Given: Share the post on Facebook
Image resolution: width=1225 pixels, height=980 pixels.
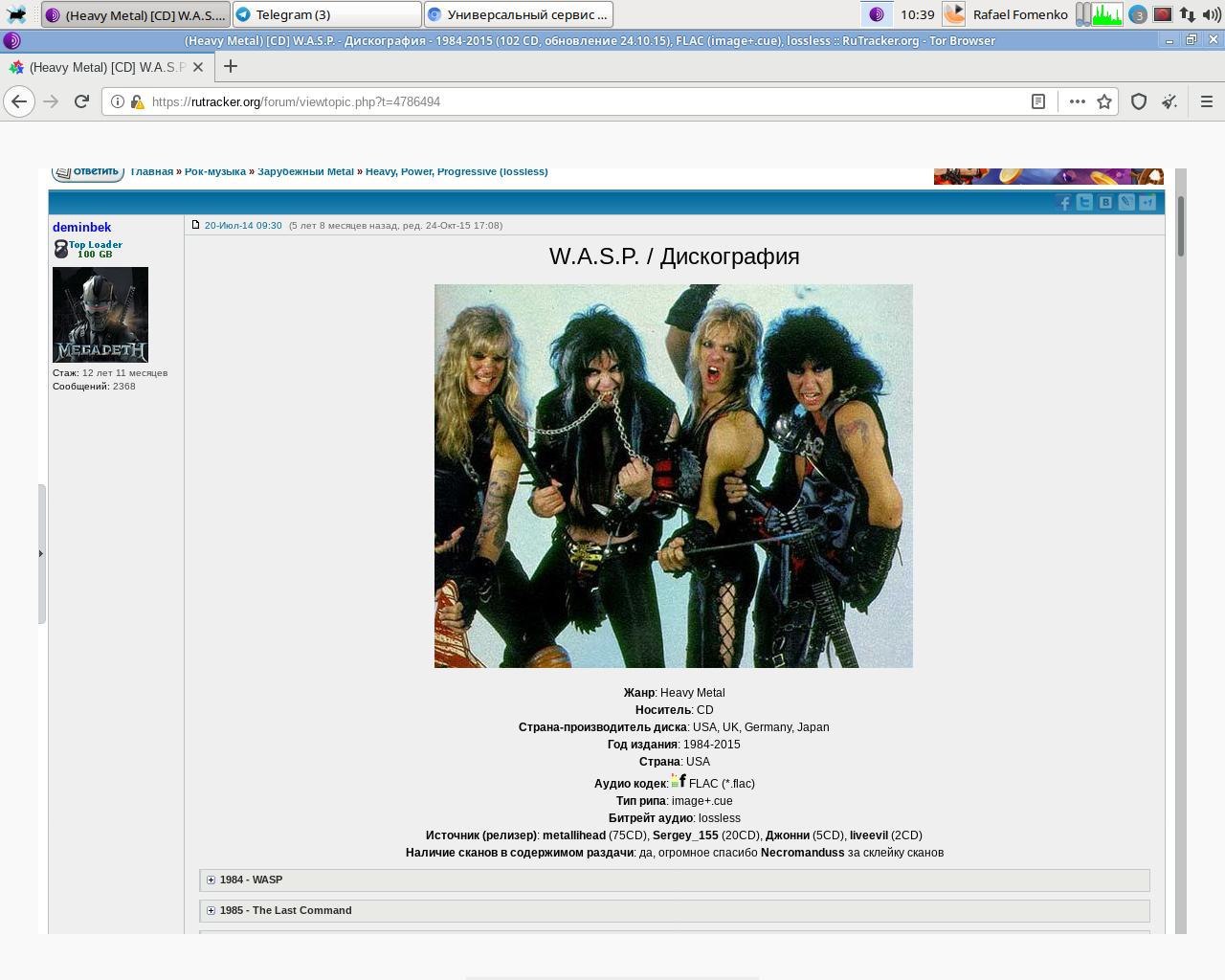Looking at the screenshot, I should tap(1063, 202).
